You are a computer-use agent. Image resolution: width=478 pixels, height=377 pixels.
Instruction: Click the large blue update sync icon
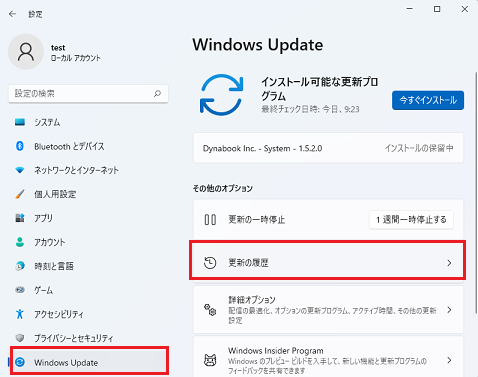coord(222,95)
